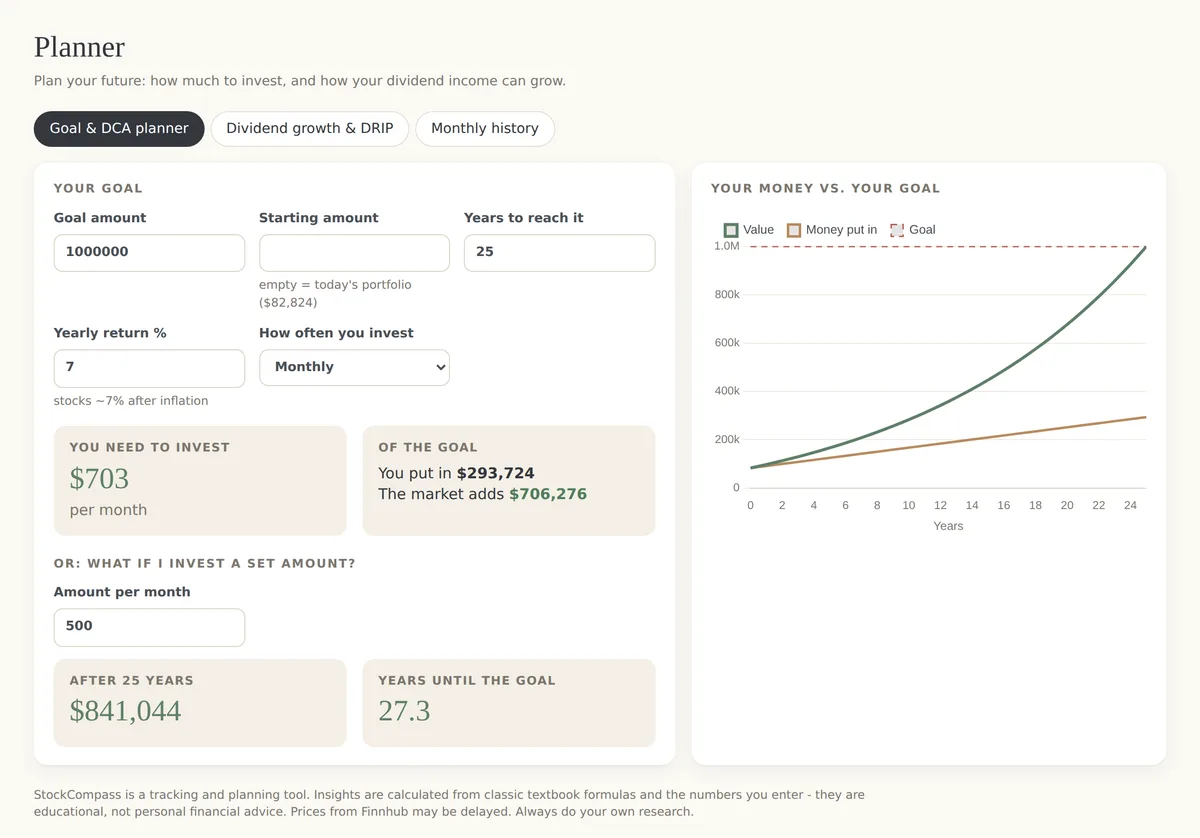The image size is (1200, 838).
Task: Click the YOUR GOAL section heading
Action: (98, 188)
